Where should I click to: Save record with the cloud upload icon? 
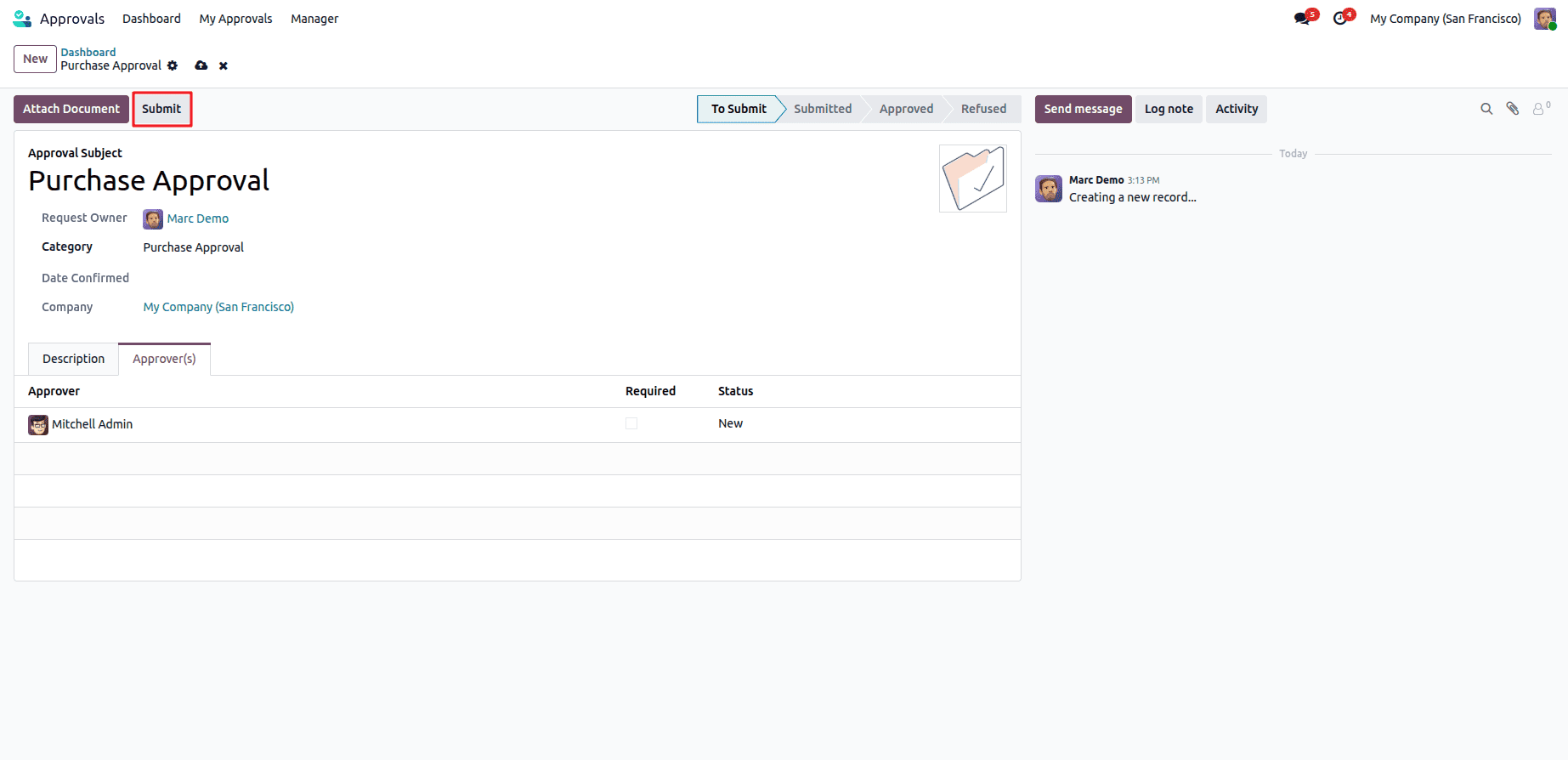201,65
